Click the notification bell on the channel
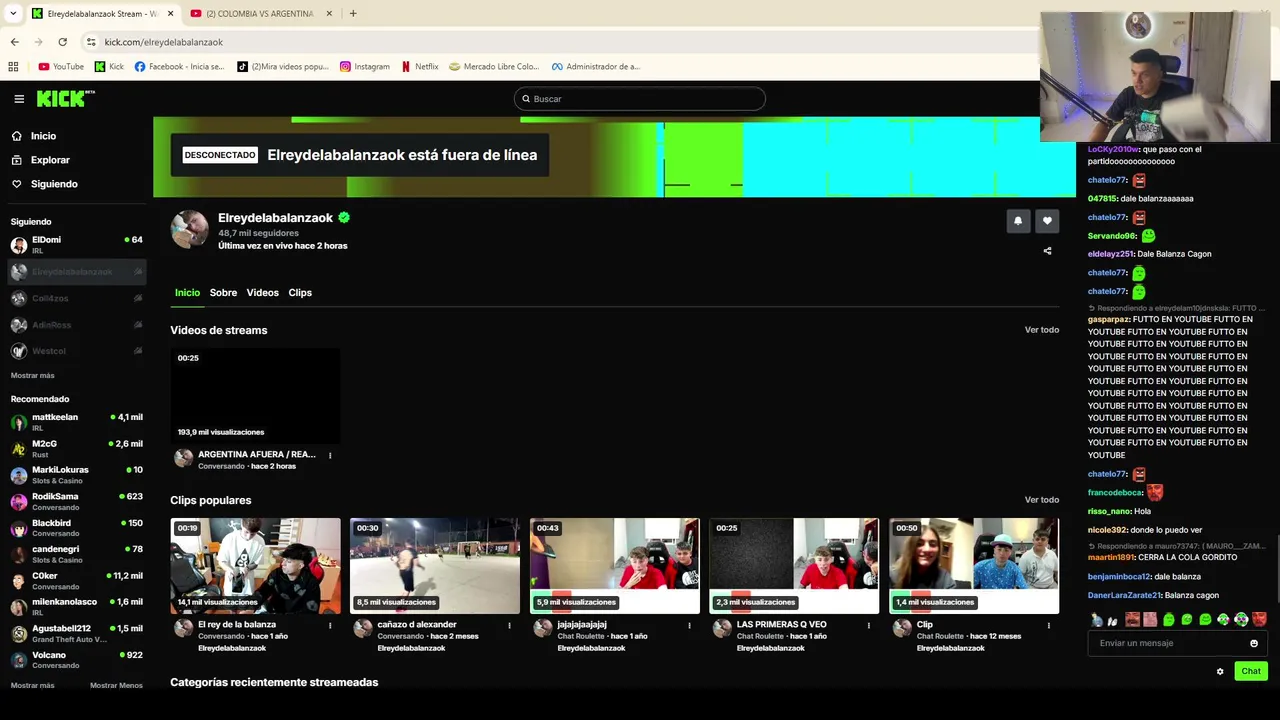Viewport: 1280px width, 720px height. click(1018, 221)
